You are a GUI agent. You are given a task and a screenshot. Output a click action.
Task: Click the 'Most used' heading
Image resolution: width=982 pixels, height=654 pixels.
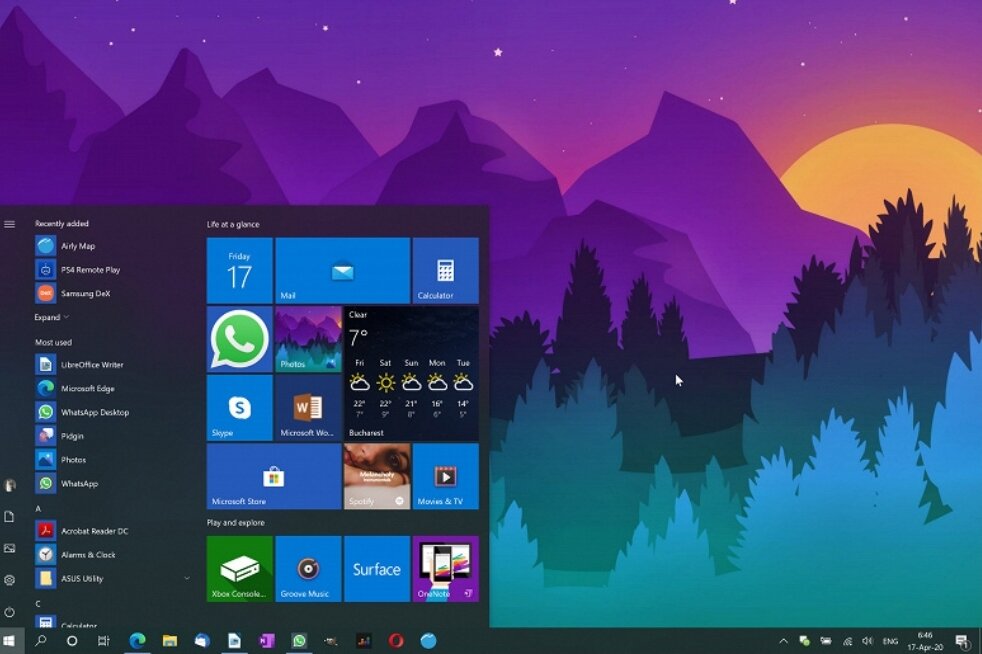coord(53,342)
